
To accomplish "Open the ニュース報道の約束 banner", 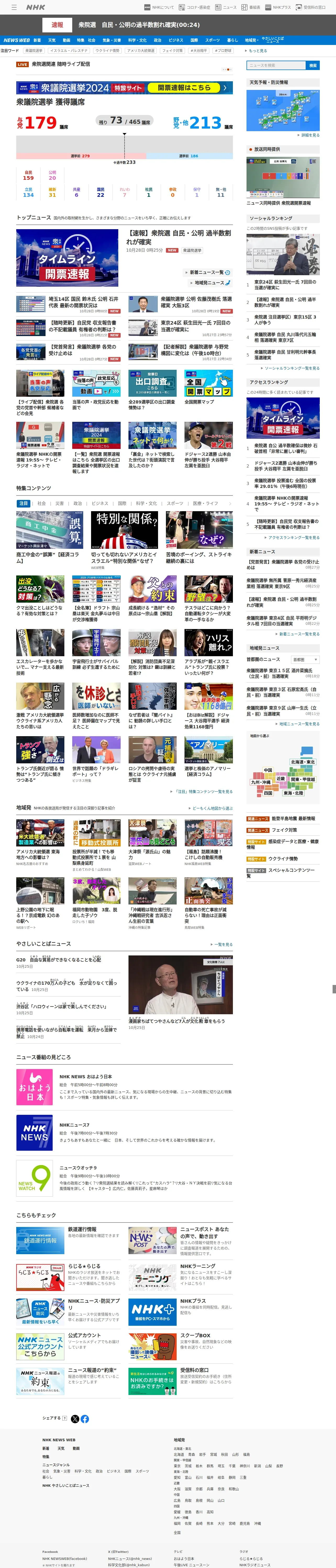I will [40, 1381].
